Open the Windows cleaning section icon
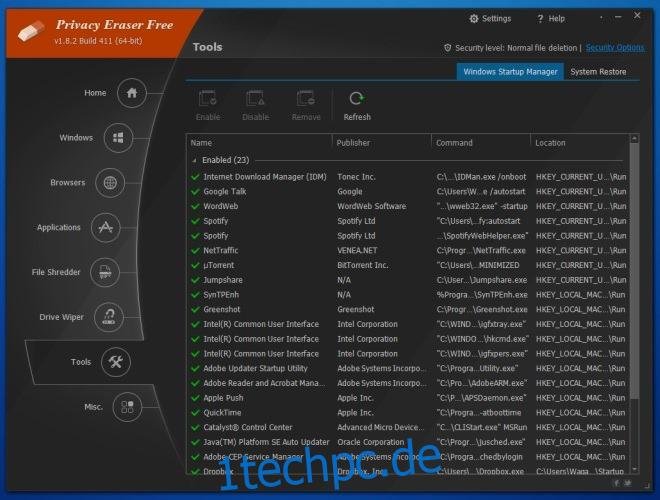Screen dimensions: 660x500 (118, 138)
